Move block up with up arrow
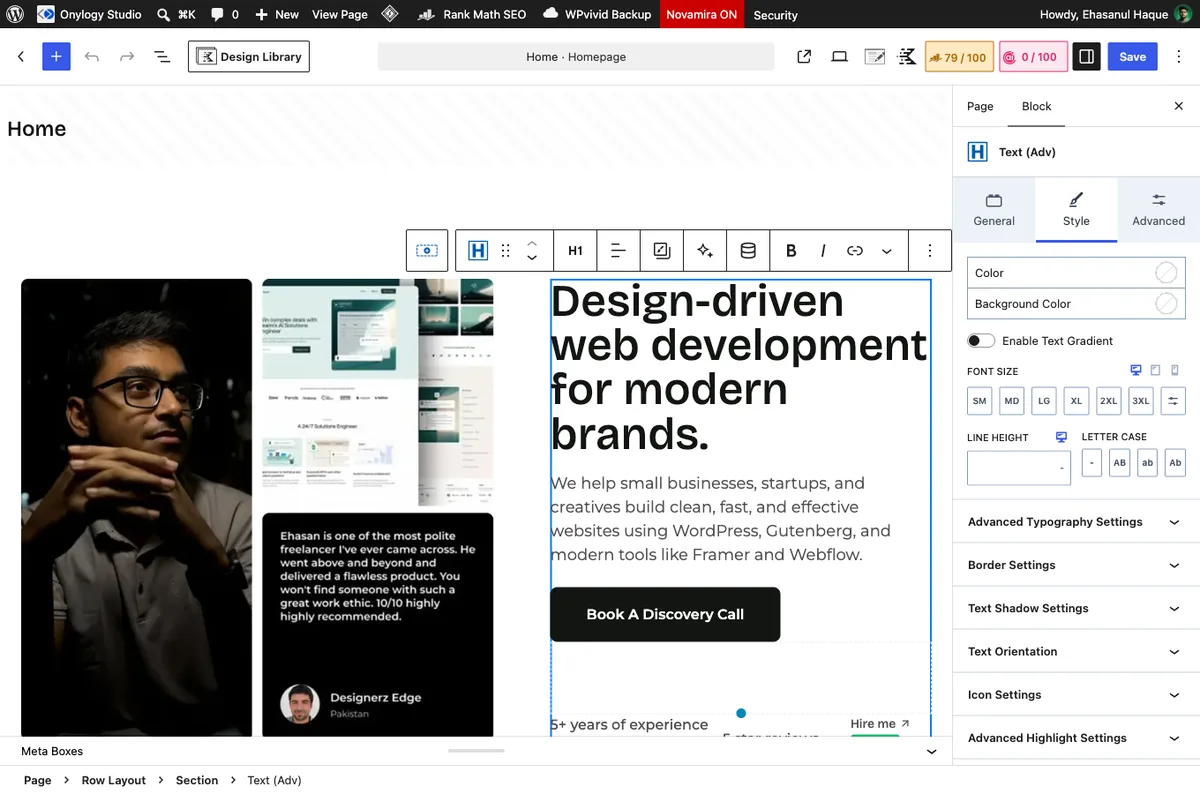 tap(532, 243)
